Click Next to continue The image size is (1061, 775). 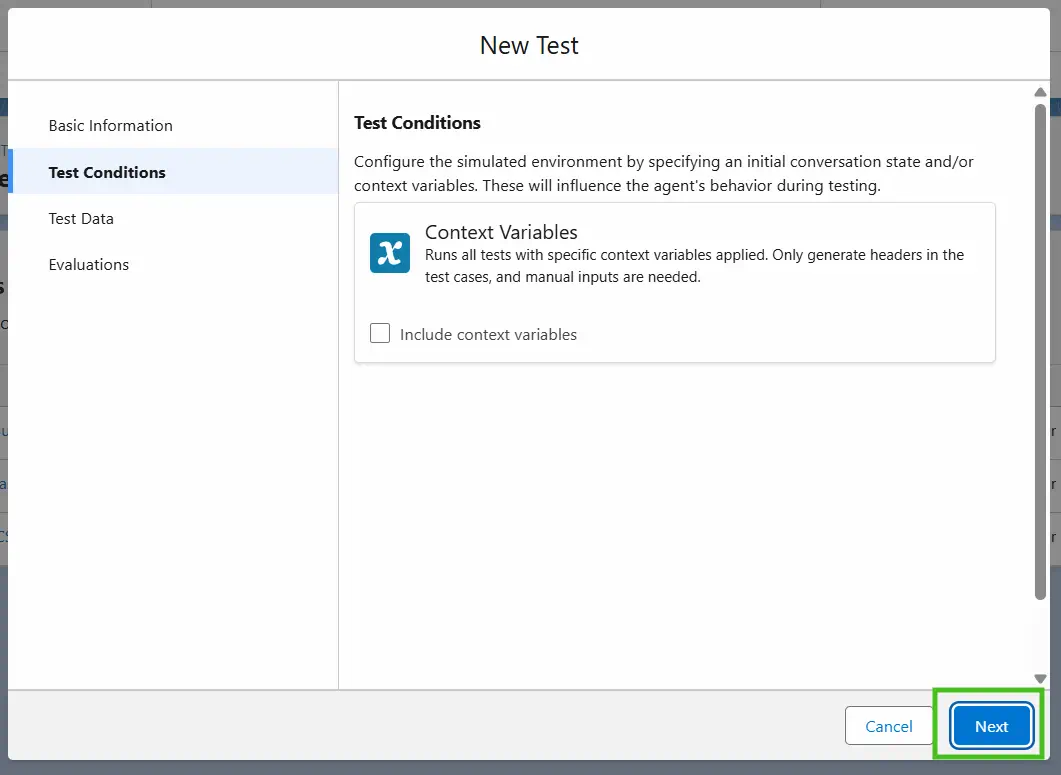pos(991,726)
